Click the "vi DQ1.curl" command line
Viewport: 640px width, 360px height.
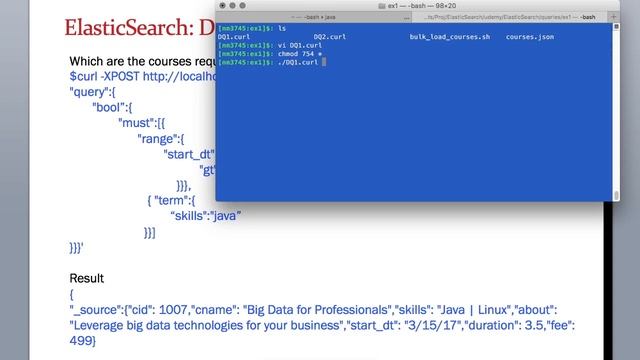click(x=270, y=45)
